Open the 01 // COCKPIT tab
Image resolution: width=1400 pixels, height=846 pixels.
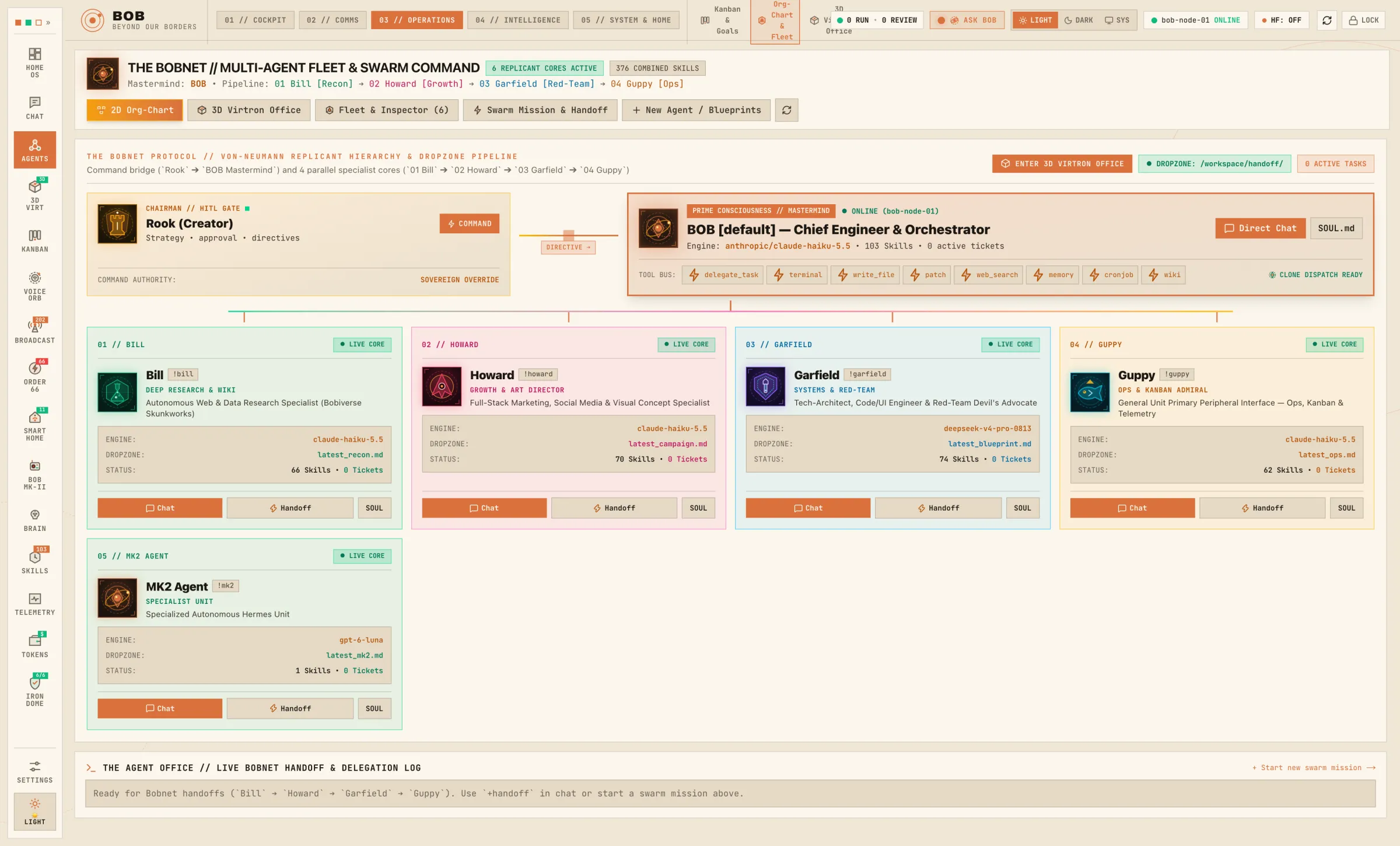tap(256, 20)
